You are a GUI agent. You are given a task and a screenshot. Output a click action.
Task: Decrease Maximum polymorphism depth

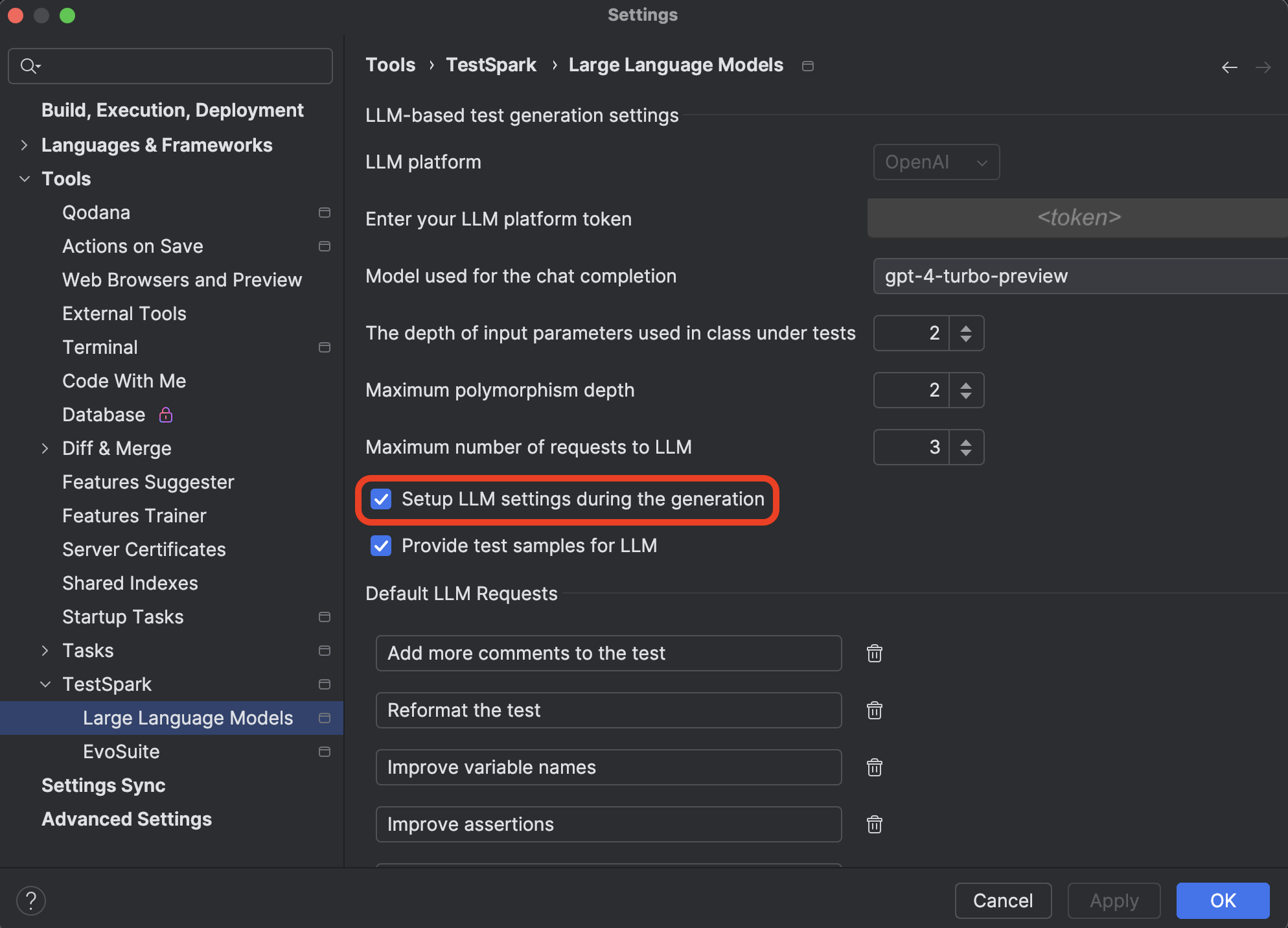(966, 395)
